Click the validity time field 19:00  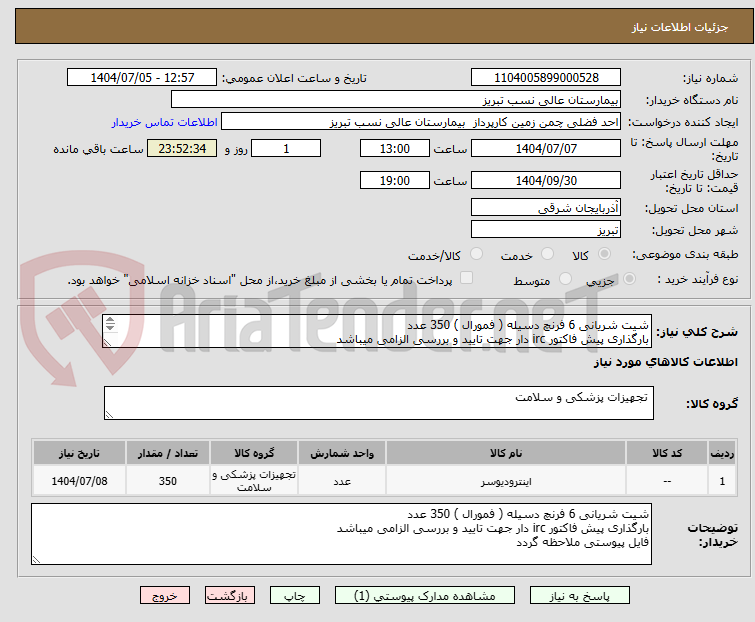point(394,181)
